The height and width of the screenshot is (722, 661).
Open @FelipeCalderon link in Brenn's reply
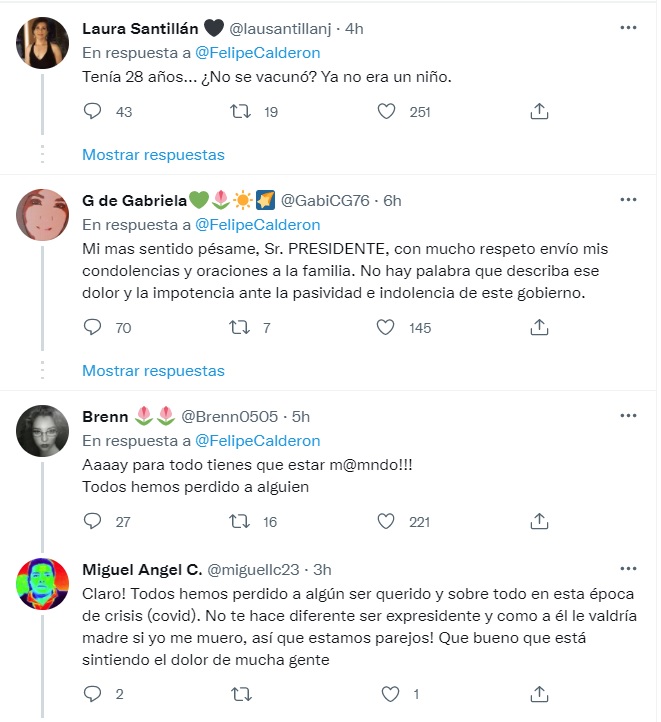(x=257, y=441)
